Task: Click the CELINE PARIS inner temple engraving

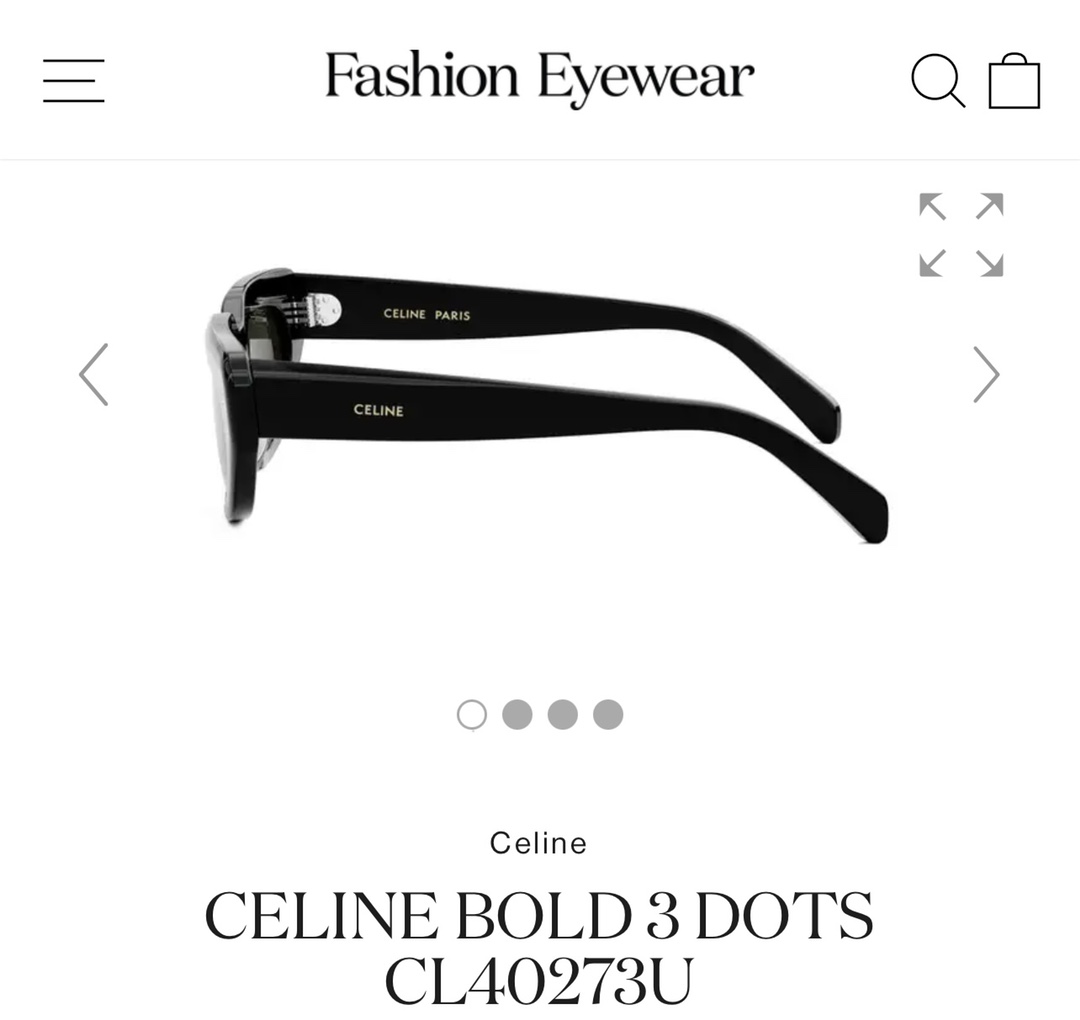Action: coord(427,315)
